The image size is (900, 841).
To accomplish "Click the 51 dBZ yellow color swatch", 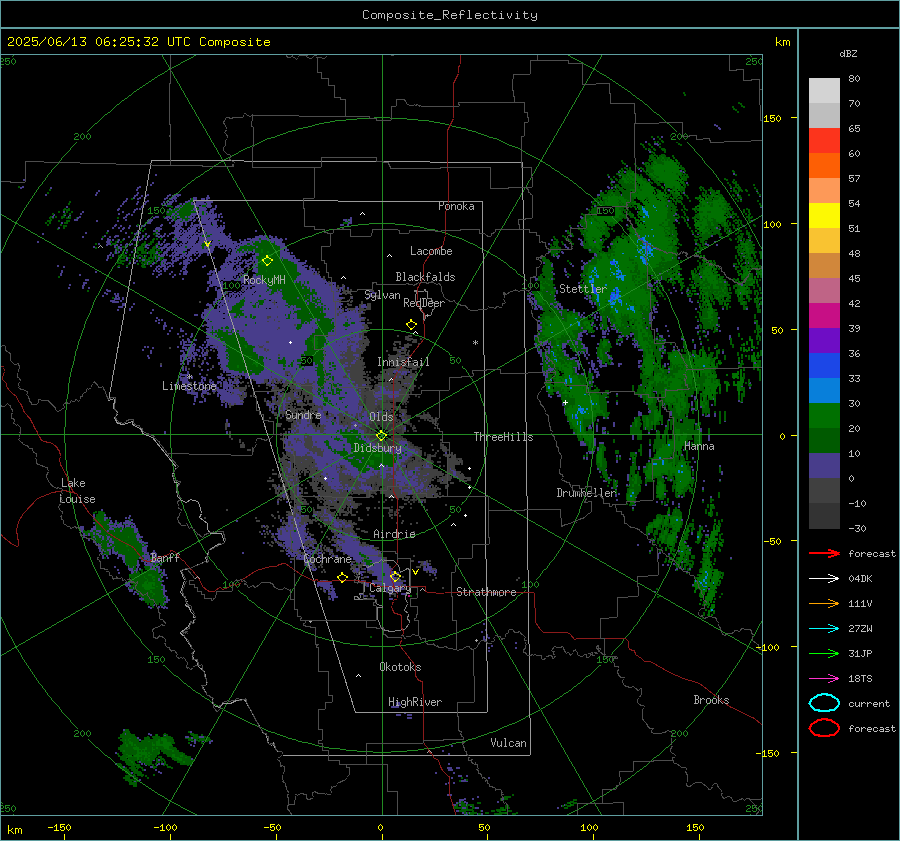I will 824,215.
